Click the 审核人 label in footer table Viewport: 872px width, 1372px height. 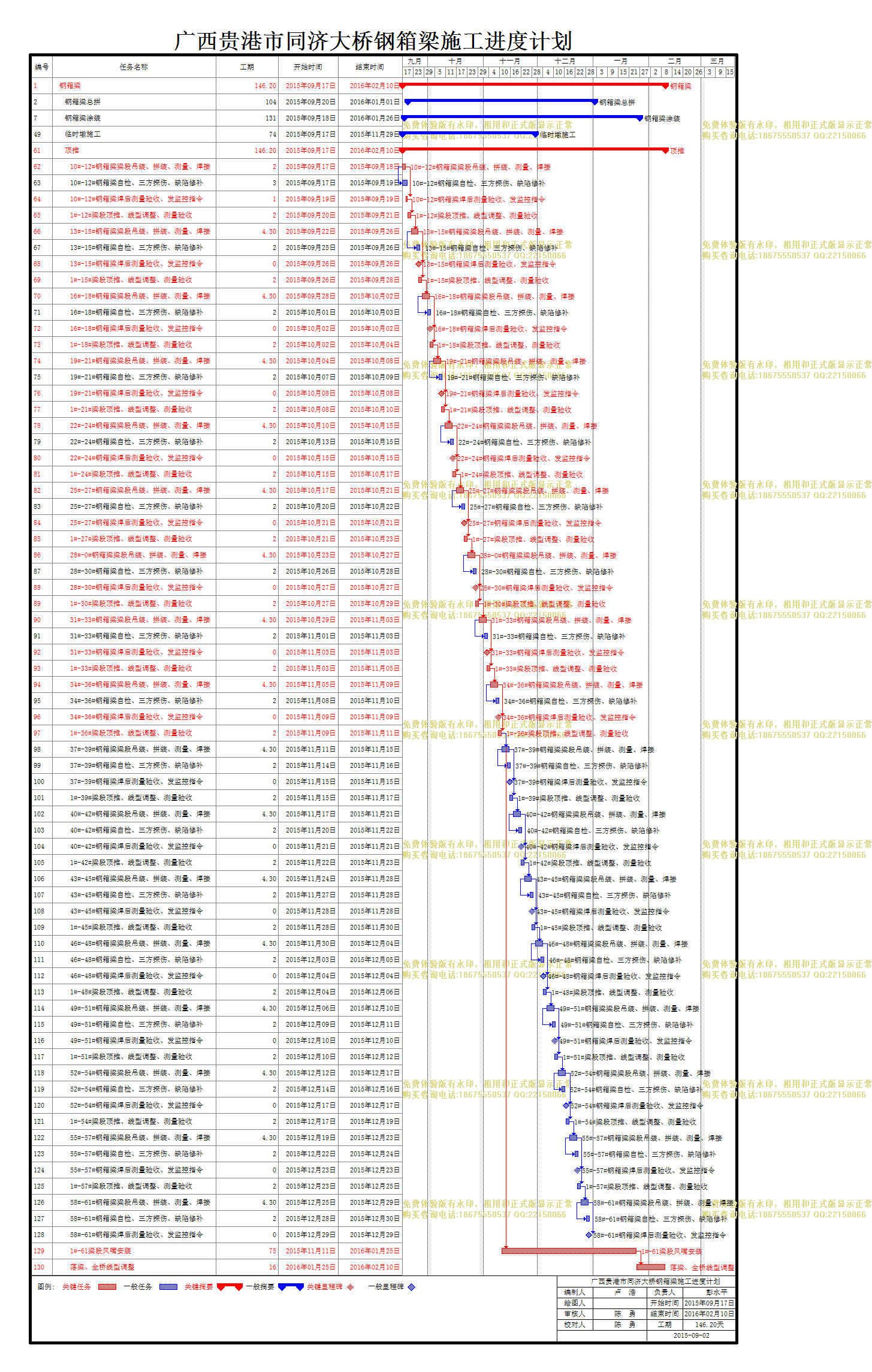pyautogui.click(x=575, y=1314)
